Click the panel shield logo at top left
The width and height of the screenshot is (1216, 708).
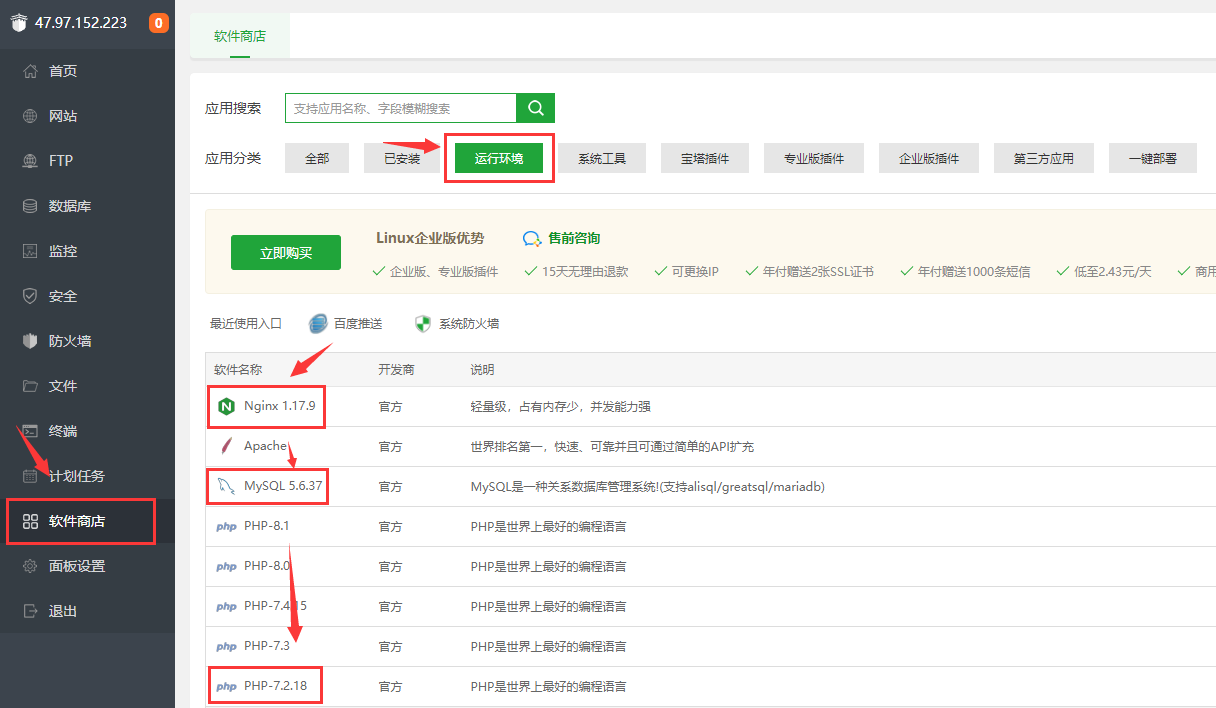[x=19, y=23]
